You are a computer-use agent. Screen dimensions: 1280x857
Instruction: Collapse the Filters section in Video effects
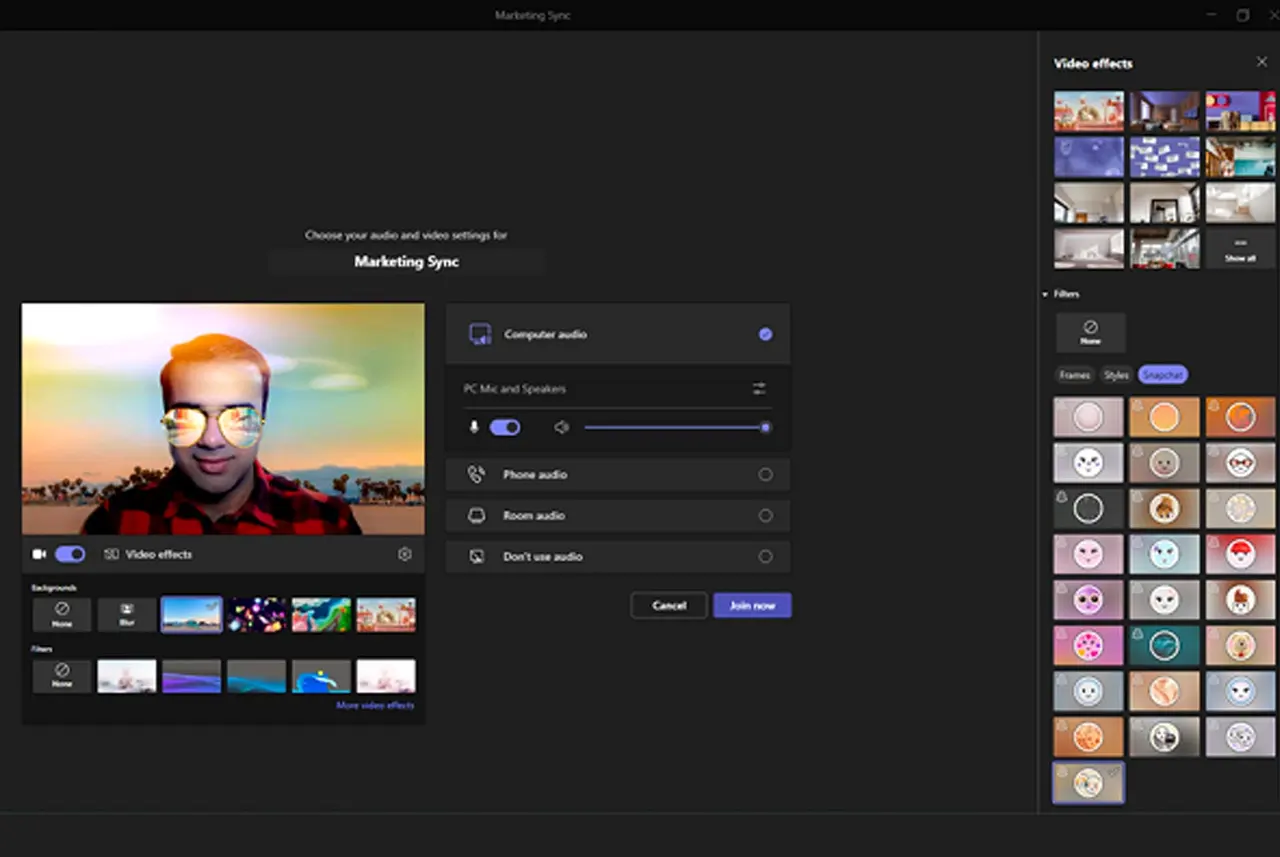[x=1045, y=294]
